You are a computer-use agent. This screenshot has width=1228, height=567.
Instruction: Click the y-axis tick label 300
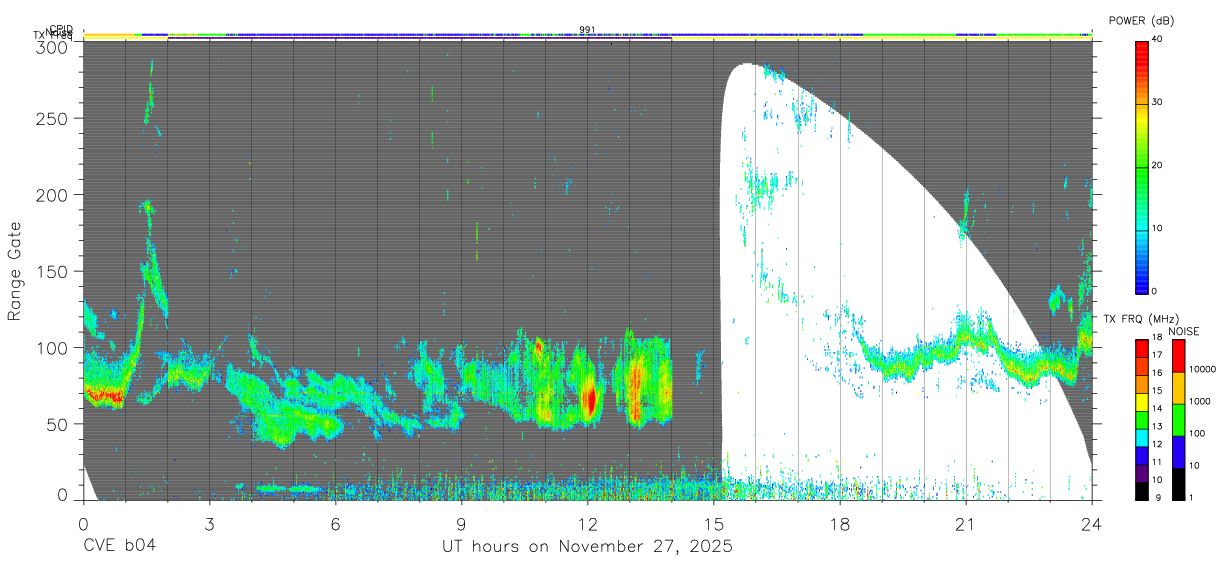(53, 46)
